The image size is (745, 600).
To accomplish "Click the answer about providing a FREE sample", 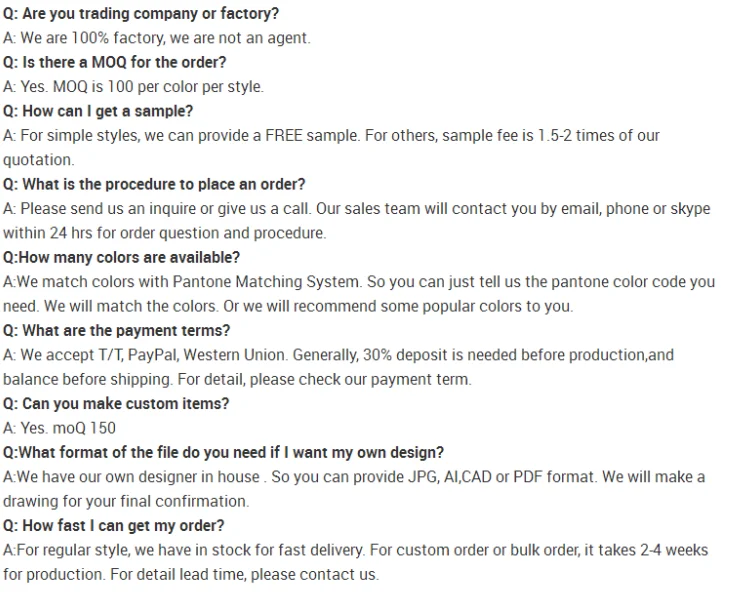I will pyautogui.click(x=331, y=135).
